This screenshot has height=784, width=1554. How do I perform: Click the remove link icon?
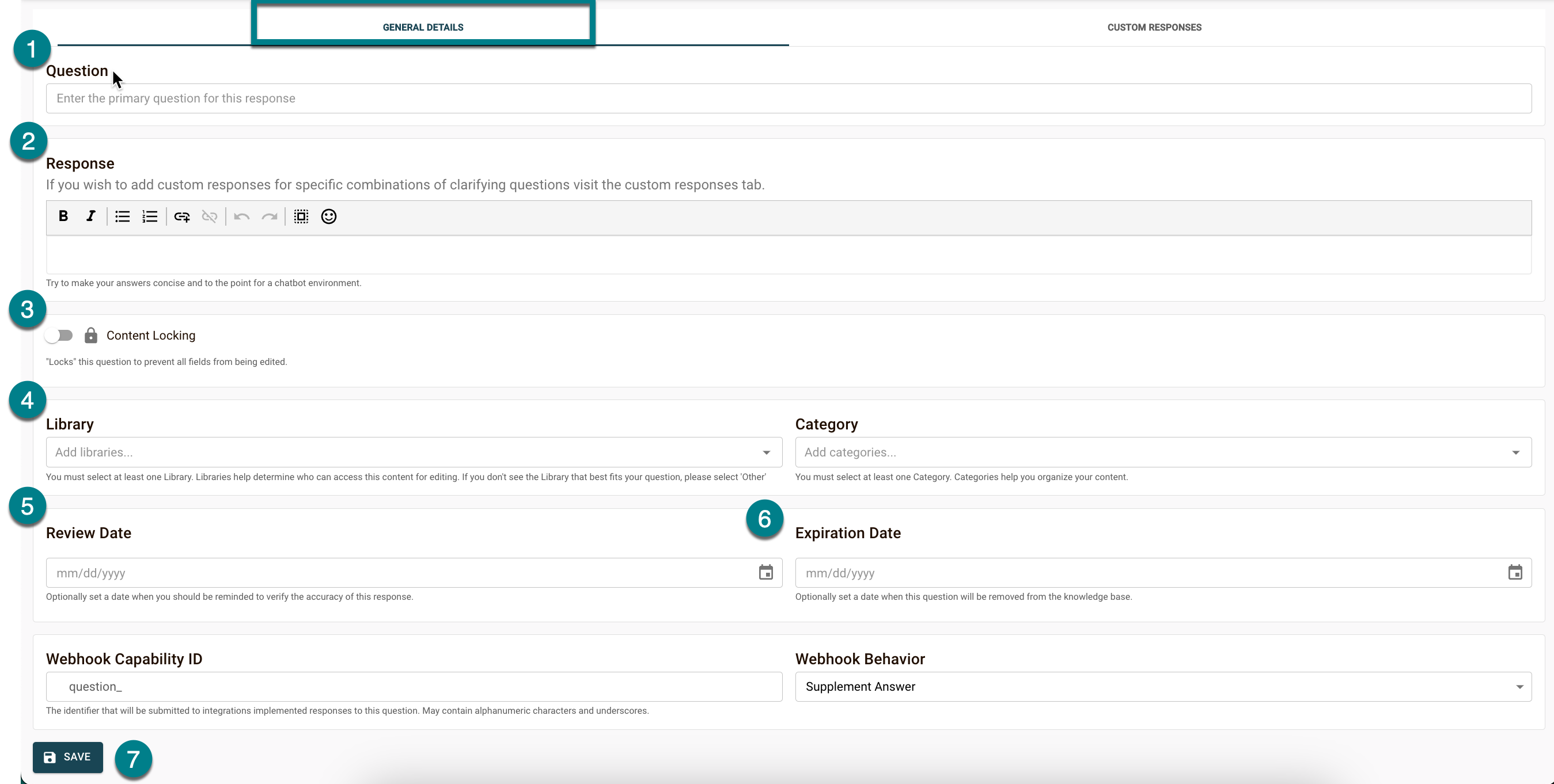click(x=209, y=216)
